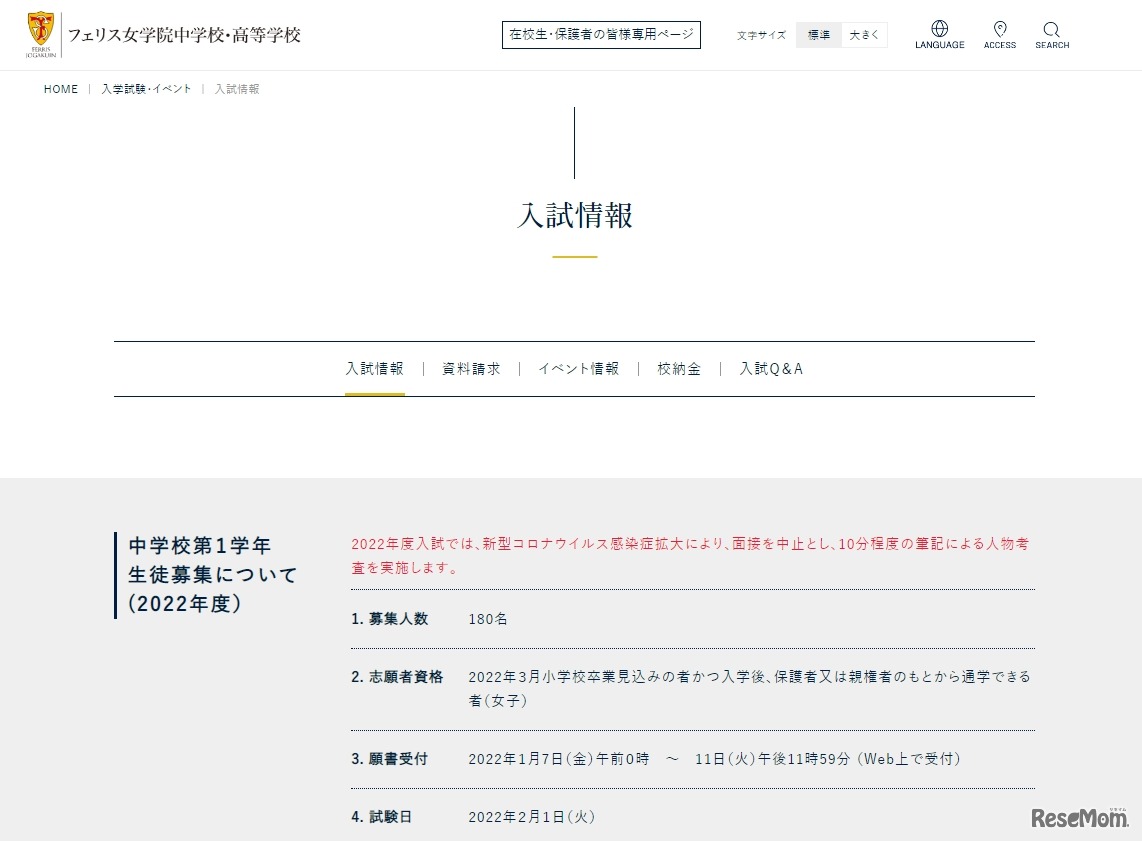Click the Ferris Jogakuin crest logo
The width and height of the screenshot is (1142, 841).
[x=41, y=35]
